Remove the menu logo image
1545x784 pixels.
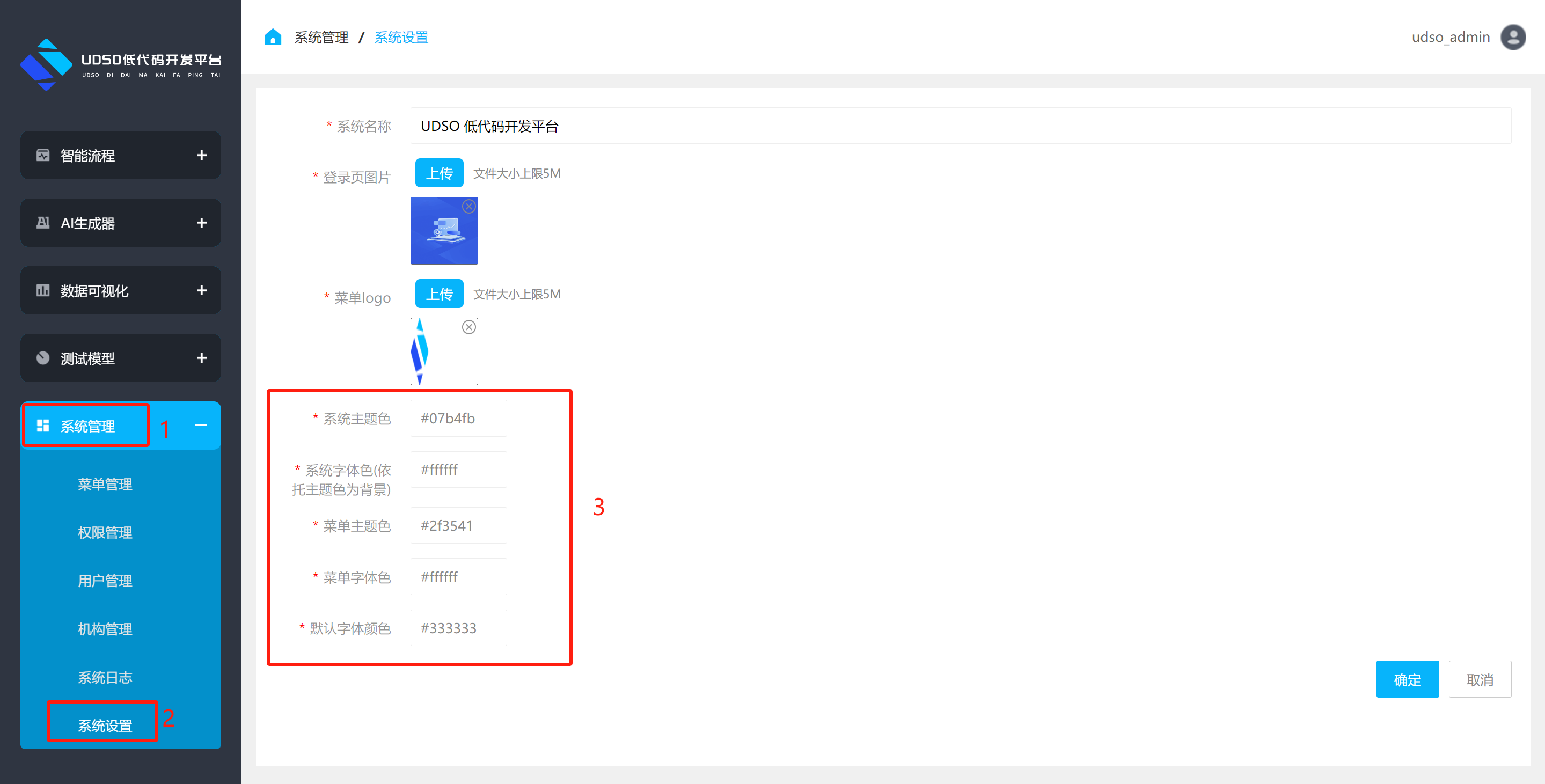468,327
